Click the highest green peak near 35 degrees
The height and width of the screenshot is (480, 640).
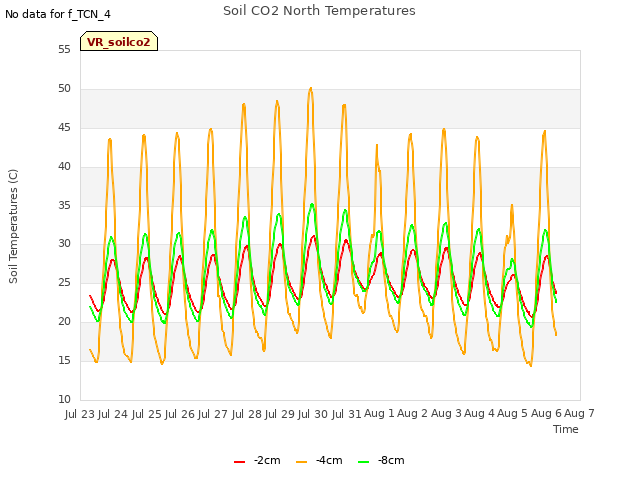[312, 204]
